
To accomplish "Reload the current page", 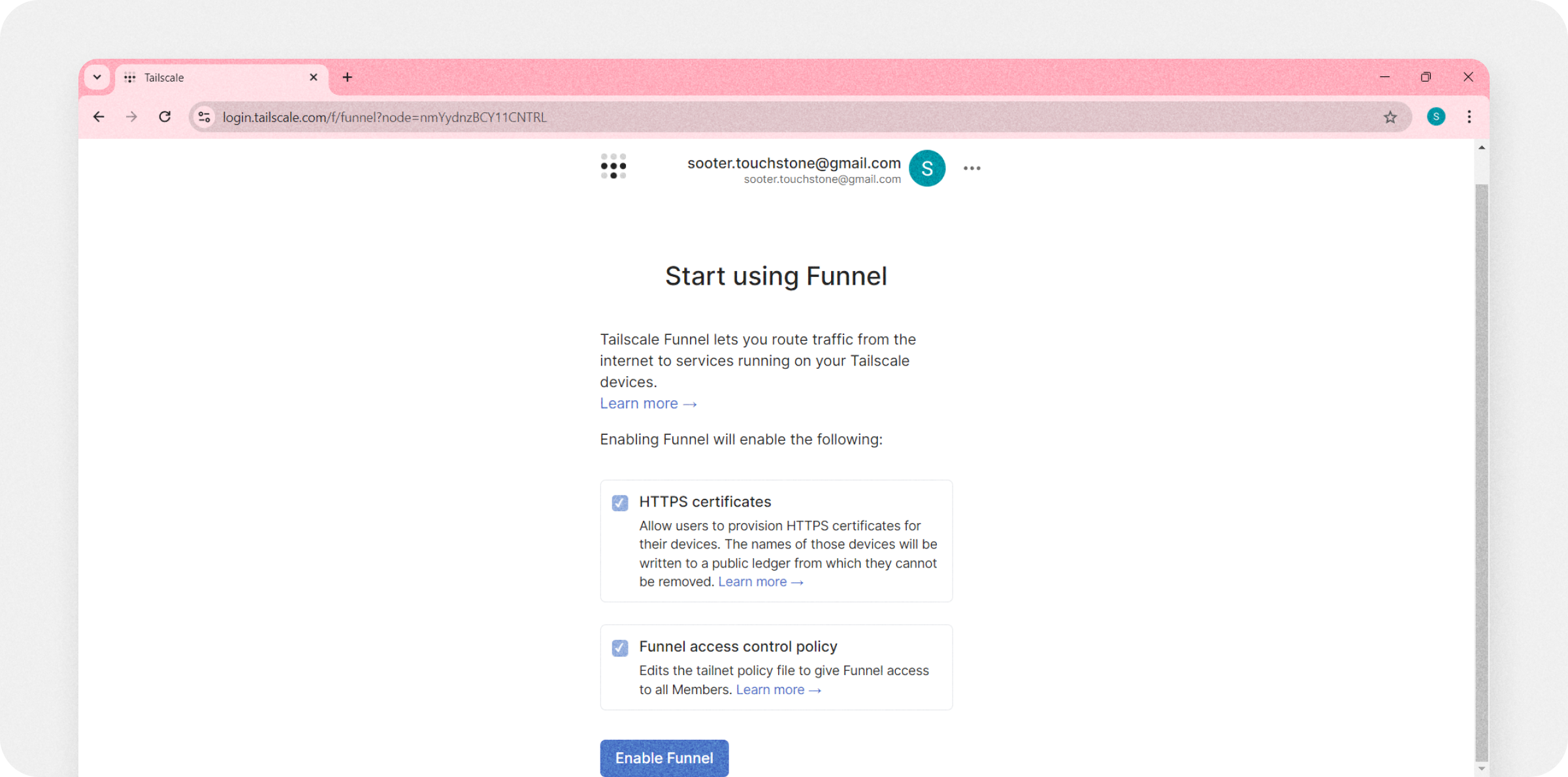I will pos(165,117).
